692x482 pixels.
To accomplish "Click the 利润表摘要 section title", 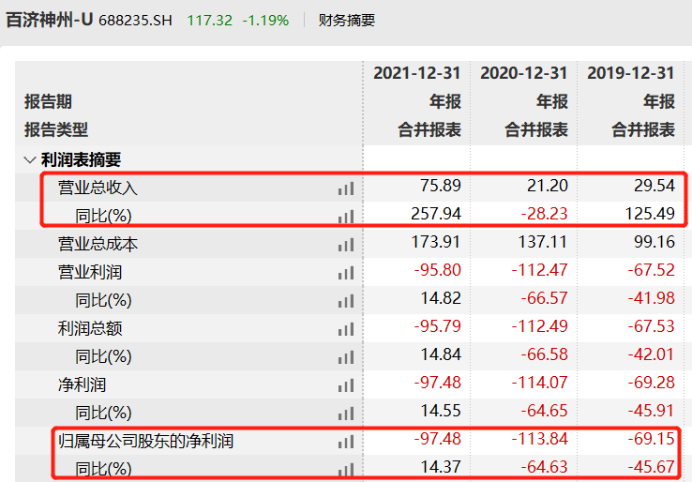I will pos(81,160).
